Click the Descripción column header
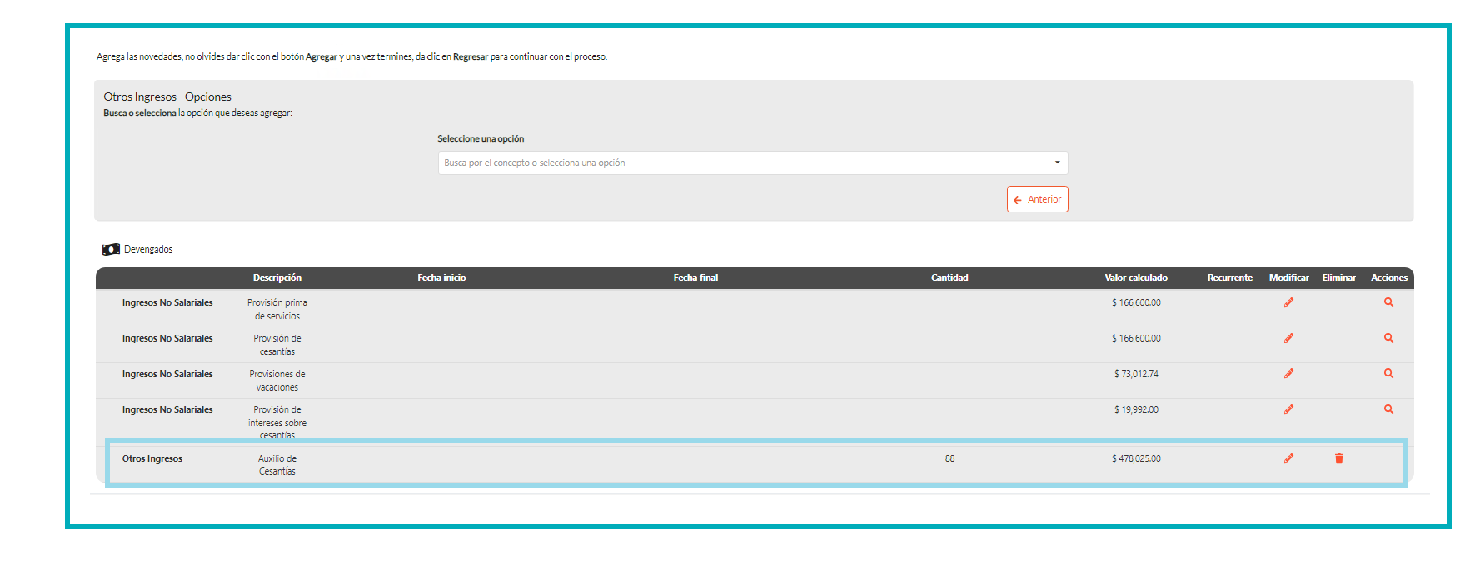Viewport: 1476px width, 568px height. pyautogui.click(x=277, y=278)
